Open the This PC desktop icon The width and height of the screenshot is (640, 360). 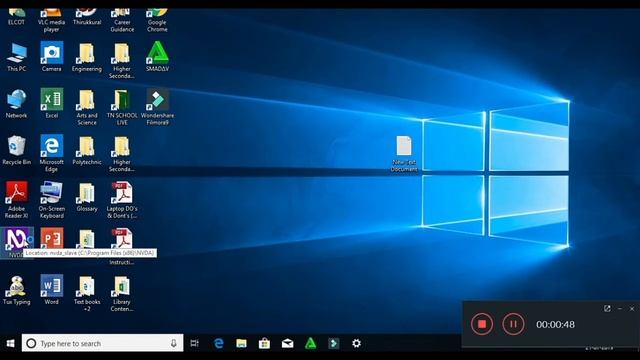(17, 57)
